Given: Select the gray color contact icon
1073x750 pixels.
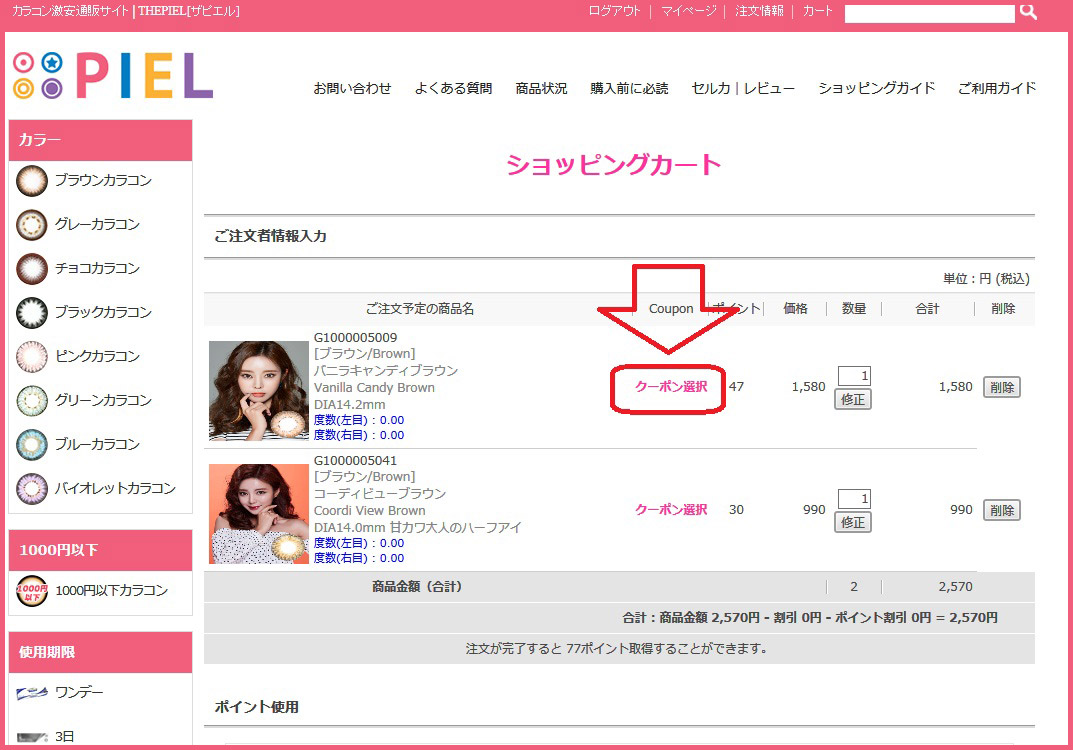Looking at the screenshot, I should pos(32,225).
